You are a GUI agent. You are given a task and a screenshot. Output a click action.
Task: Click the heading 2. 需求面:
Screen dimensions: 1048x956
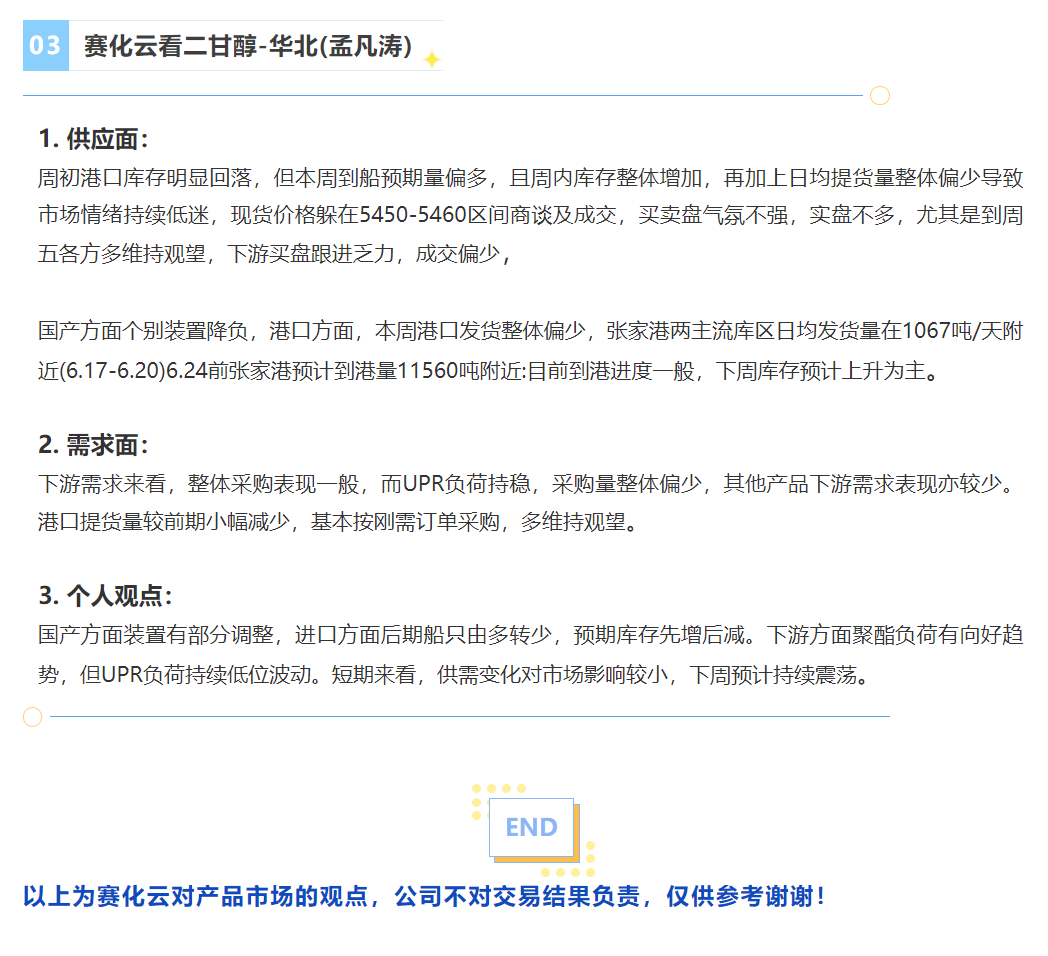(x=93, y=445)
